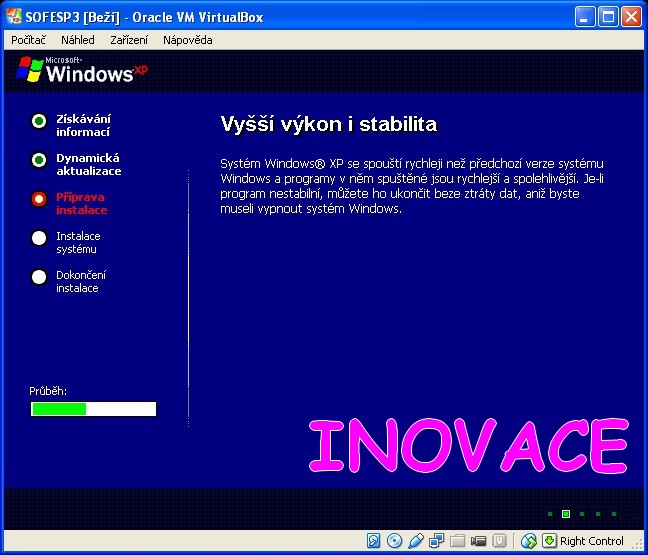Click the green Průběh progress bar
The image size is (648, 555).
pyautogui.click(x=93, y=409)
